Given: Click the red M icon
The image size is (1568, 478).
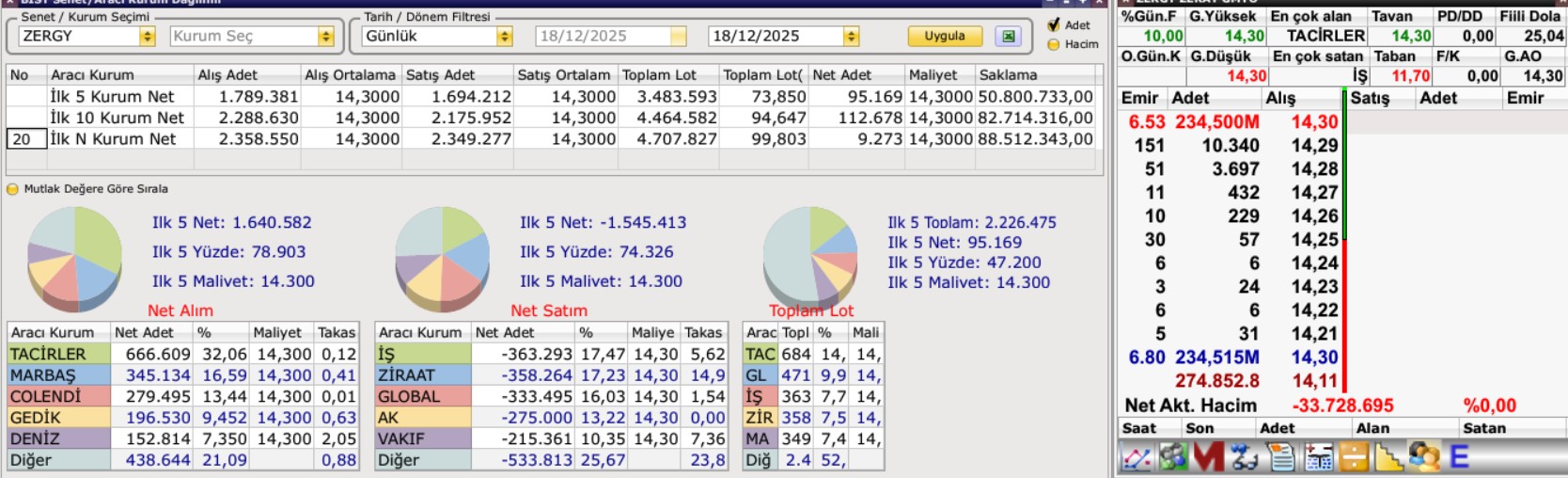Looking at the screenshot, I should coord(1208,458).
